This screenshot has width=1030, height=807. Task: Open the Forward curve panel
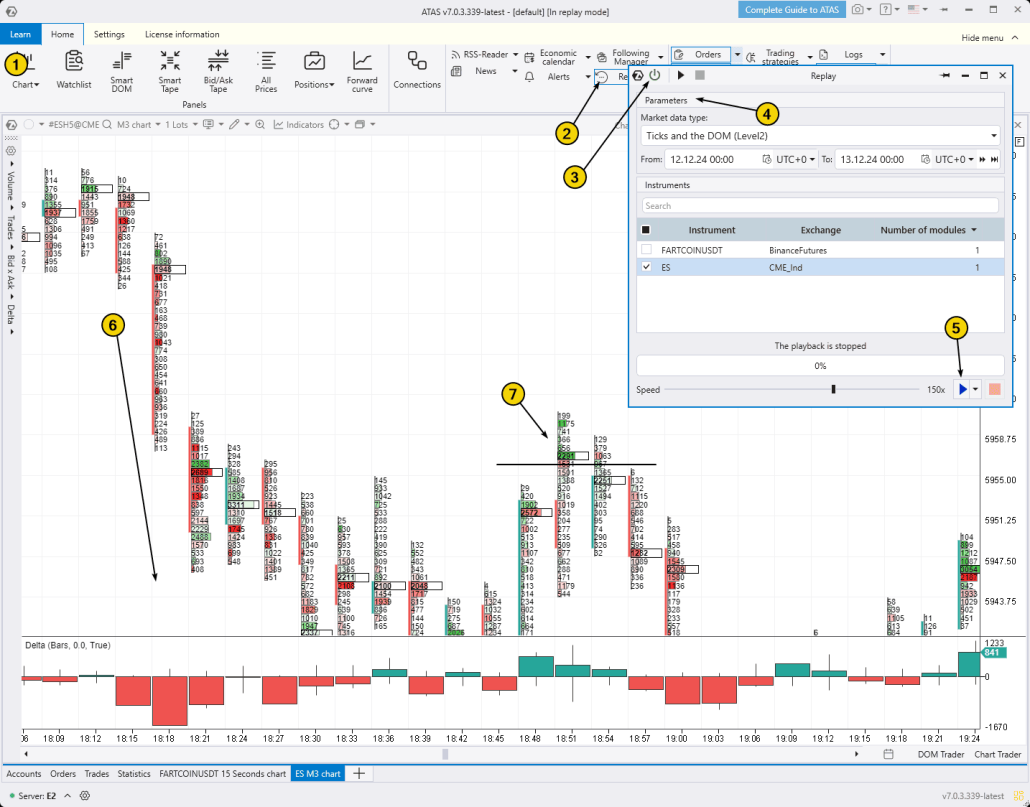tap(362, 72)
